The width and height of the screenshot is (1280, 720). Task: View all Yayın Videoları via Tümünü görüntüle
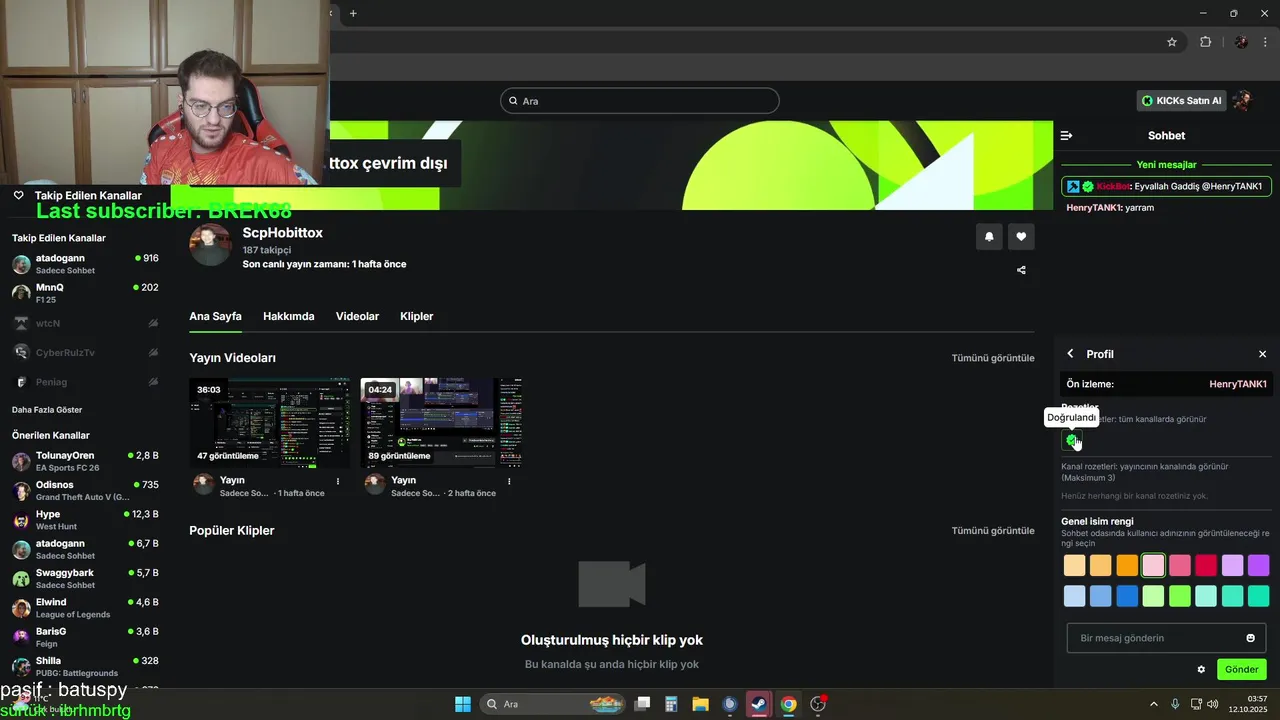coord(993,358)
